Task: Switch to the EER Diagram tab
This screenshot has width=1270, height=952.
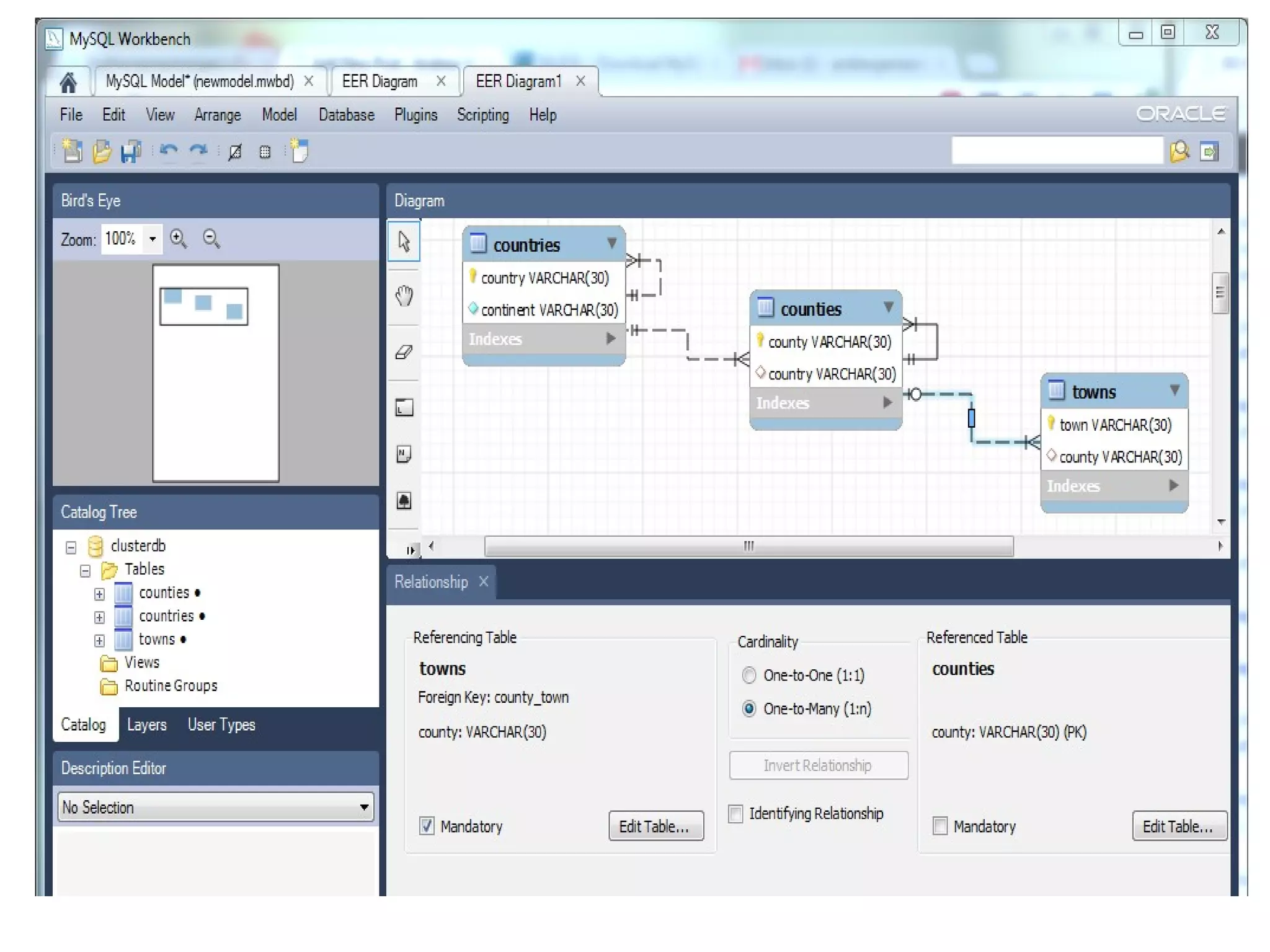Action: 380,81
